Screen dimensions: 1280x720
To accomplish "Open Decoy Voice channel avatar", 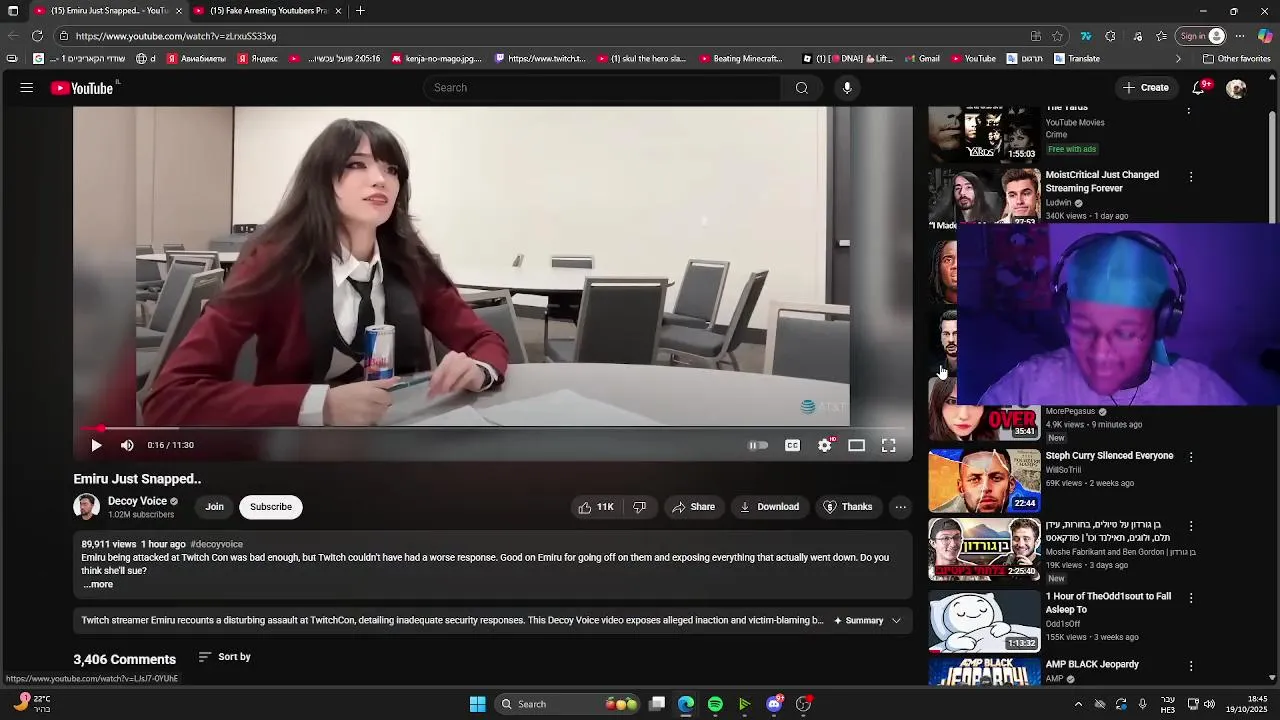I will point(87,507).
